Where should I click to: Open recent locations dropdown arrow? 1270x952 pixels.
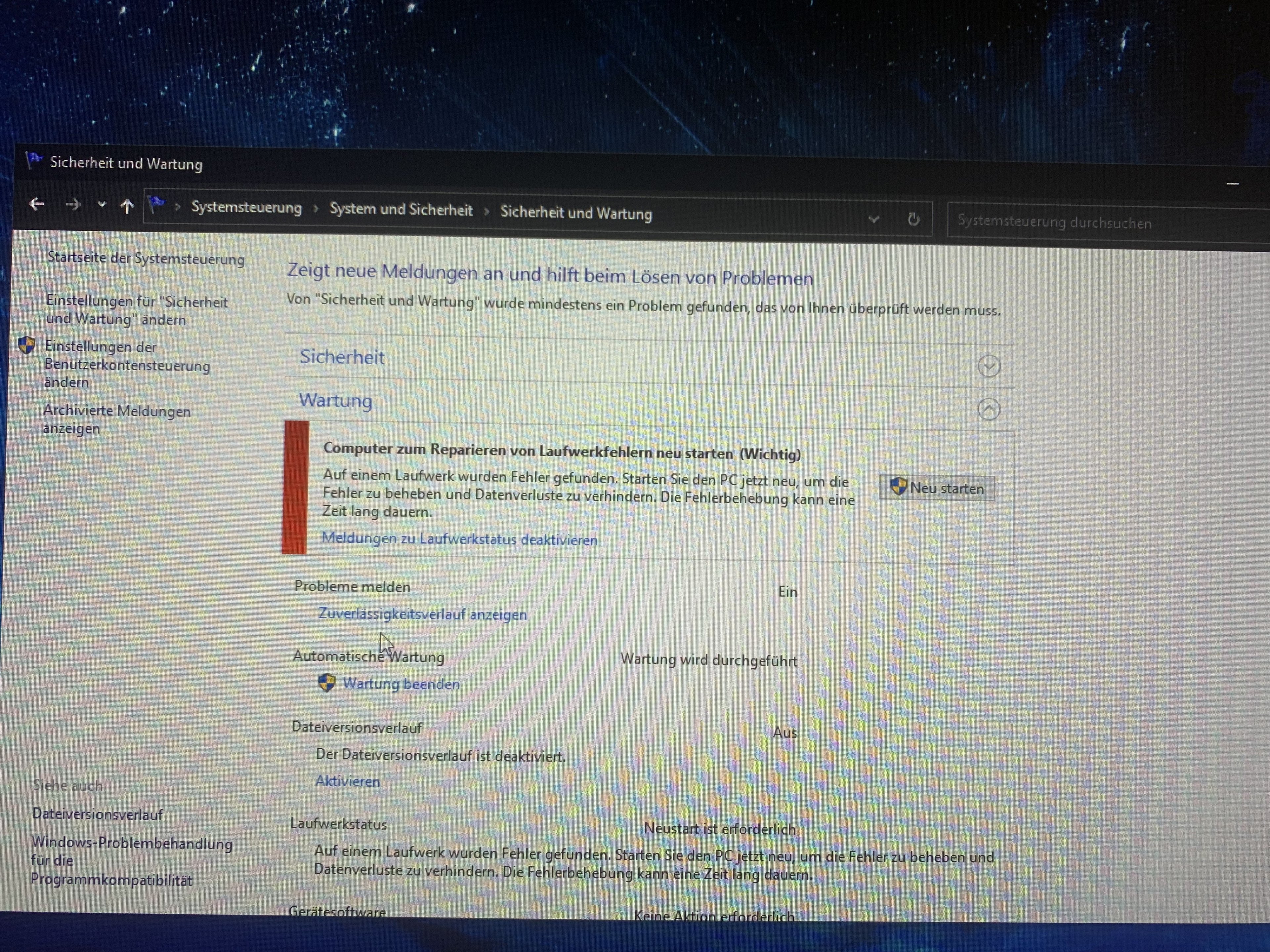point(102,204)
